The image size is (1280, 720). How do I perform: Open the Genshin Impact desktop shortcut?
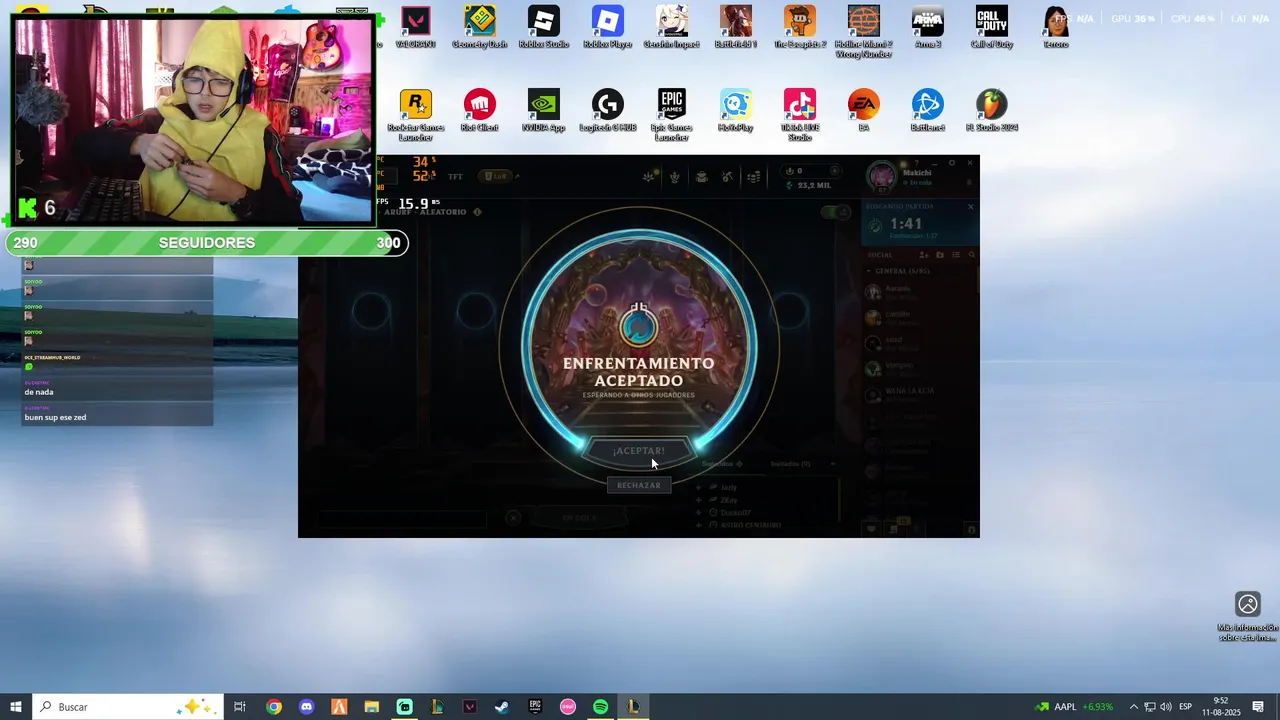click(671, 28)
